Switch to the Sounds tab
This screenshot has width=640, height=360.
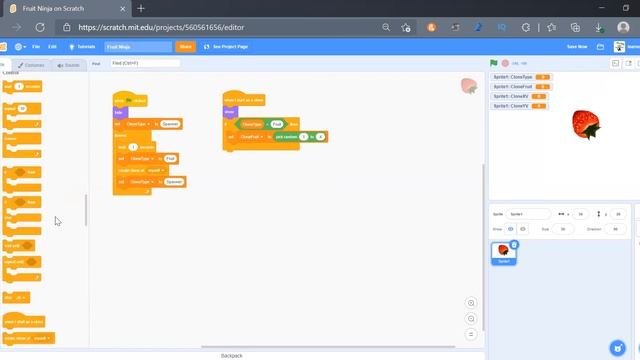(69, 65)
